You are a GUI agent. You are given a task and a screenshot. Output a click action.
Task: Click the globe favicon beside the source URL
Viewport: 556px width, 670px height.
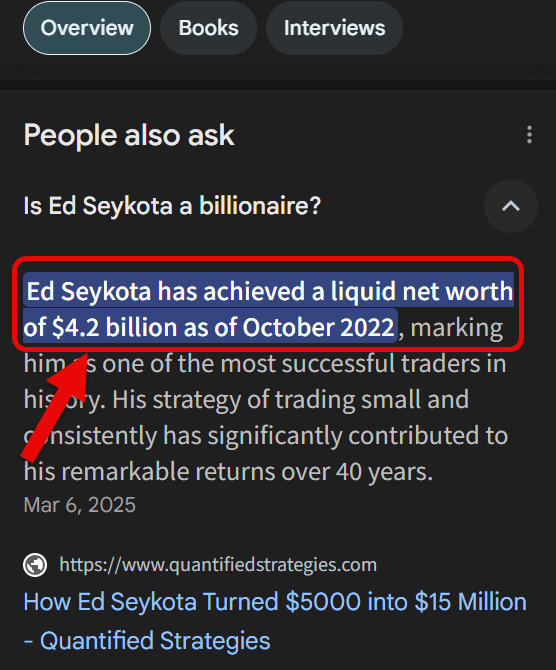(35, 565)
